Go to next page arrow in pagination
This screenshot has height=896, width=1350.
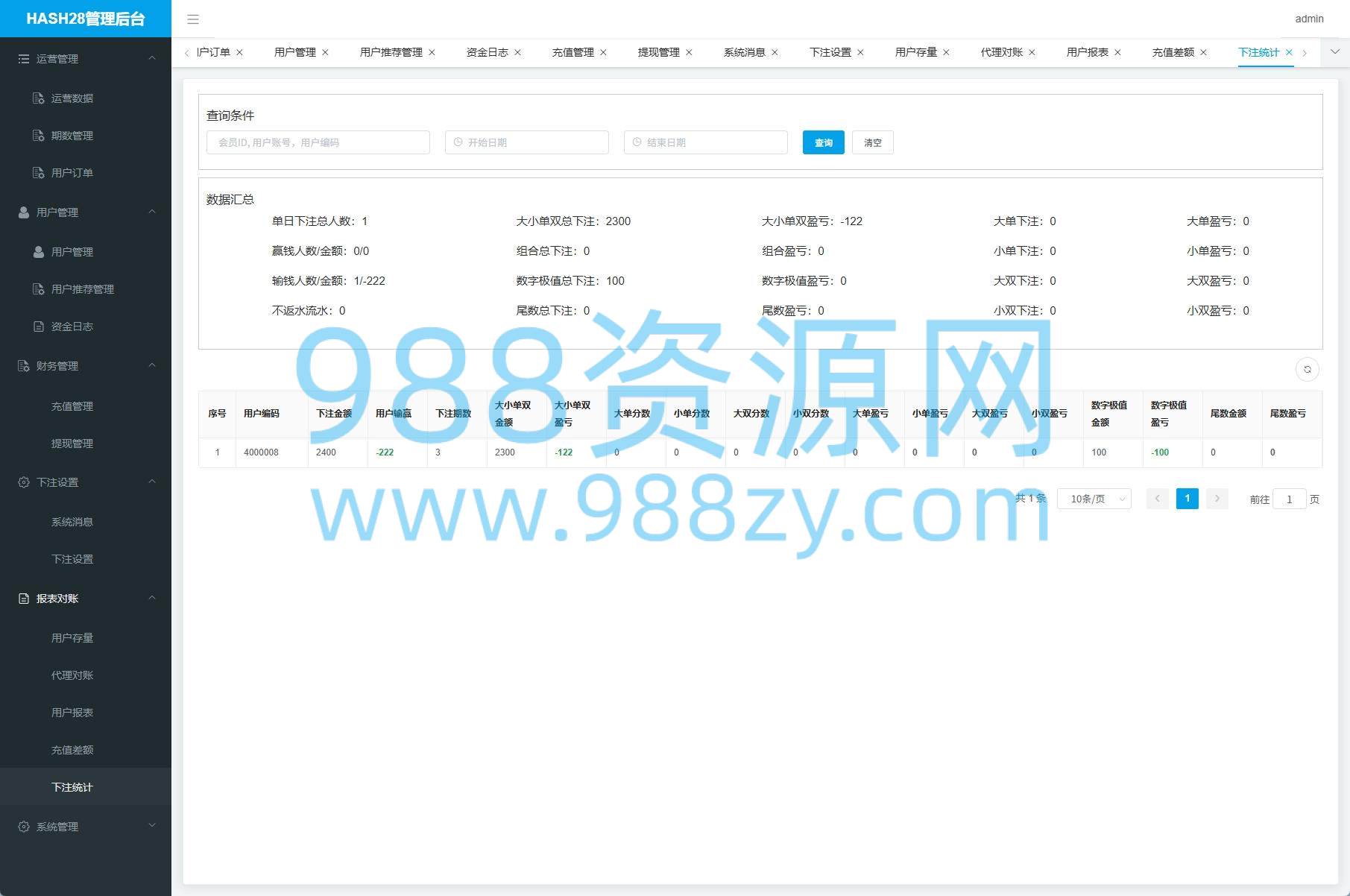[1217, 499]
